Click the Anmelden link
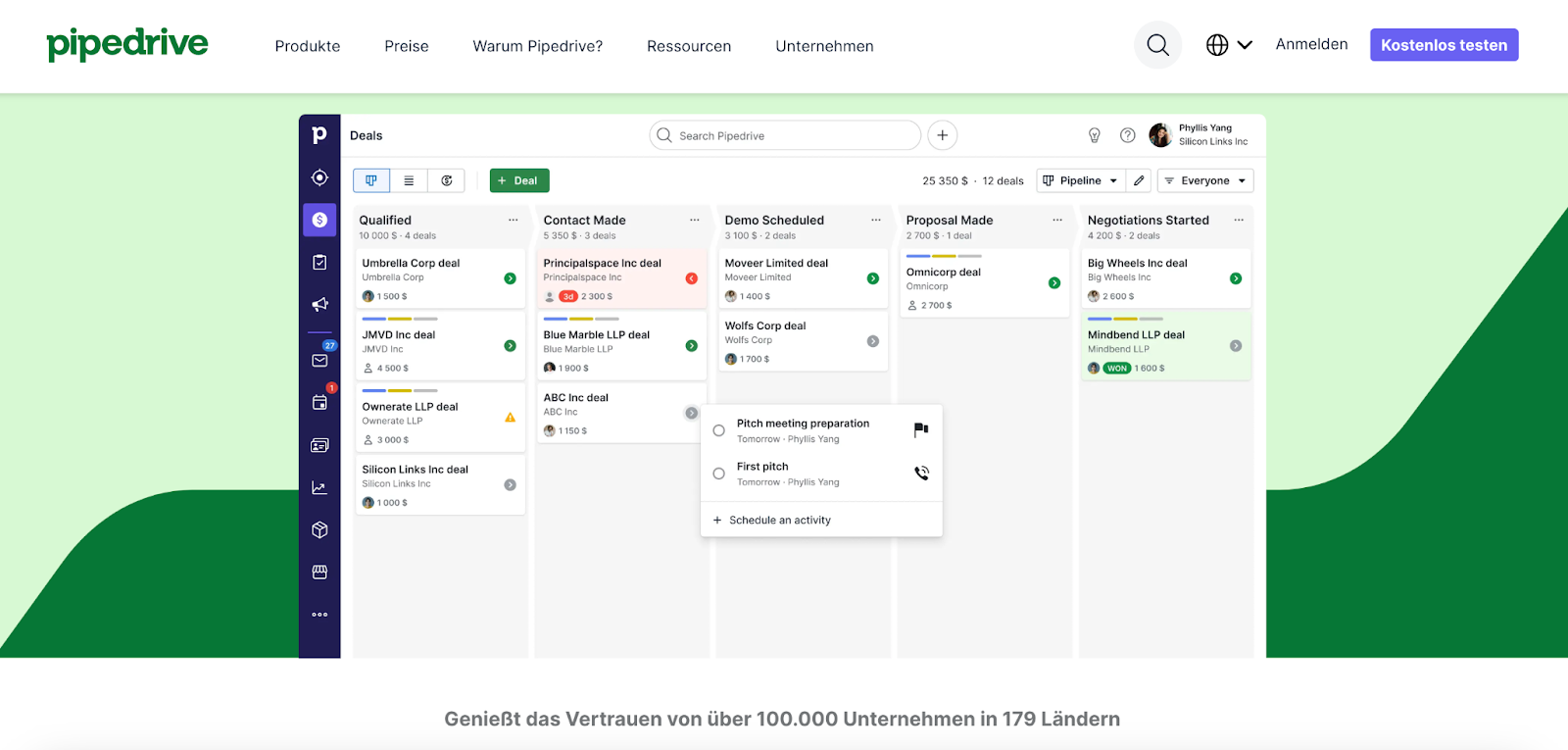 (1311, 44)
